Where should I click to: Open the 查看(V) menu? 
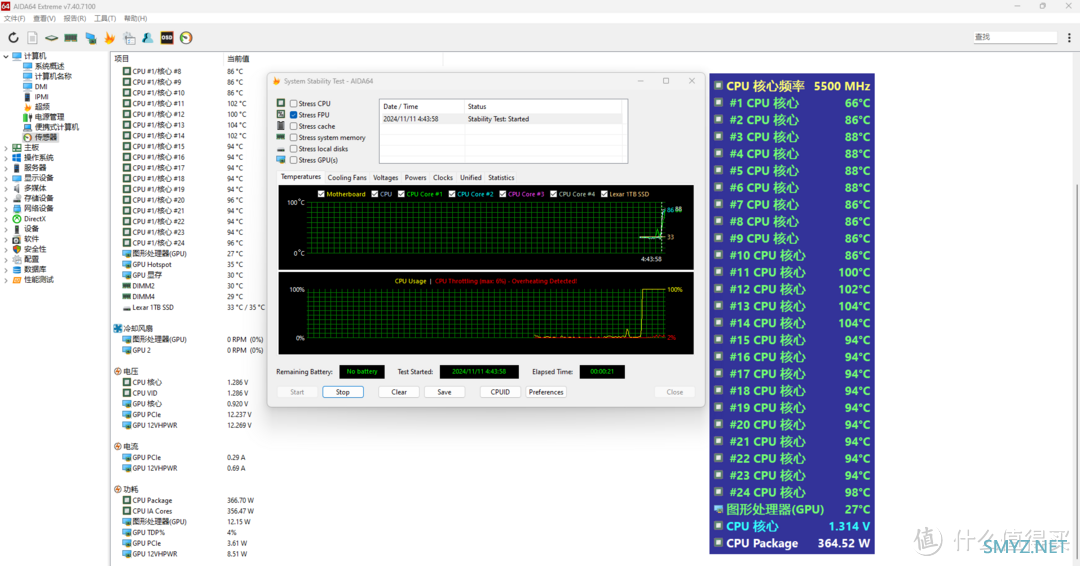click(x=45, y=19)
